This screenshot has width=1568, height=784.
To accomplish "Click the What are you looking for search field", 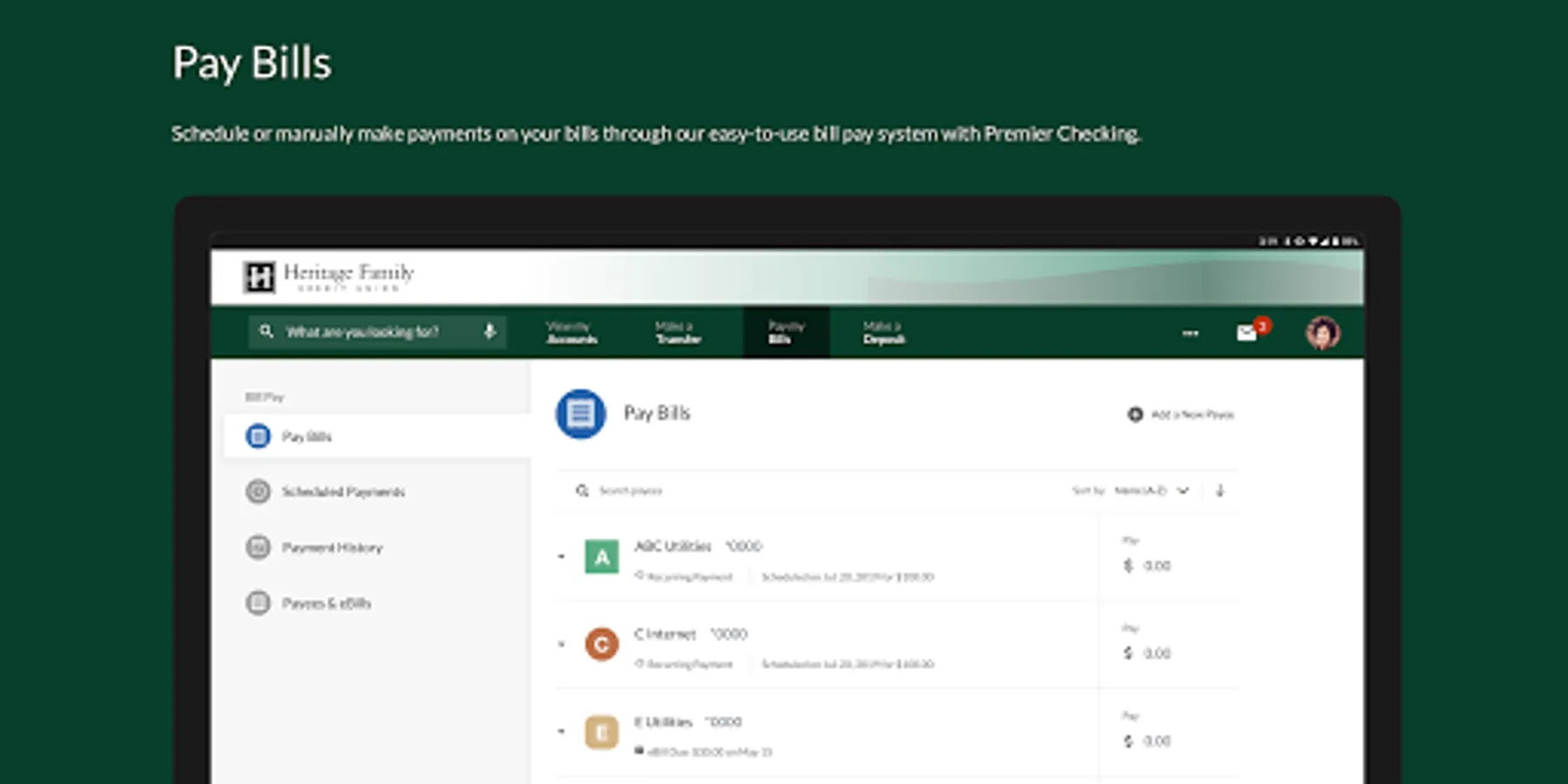I will click(x=376, y=332).
